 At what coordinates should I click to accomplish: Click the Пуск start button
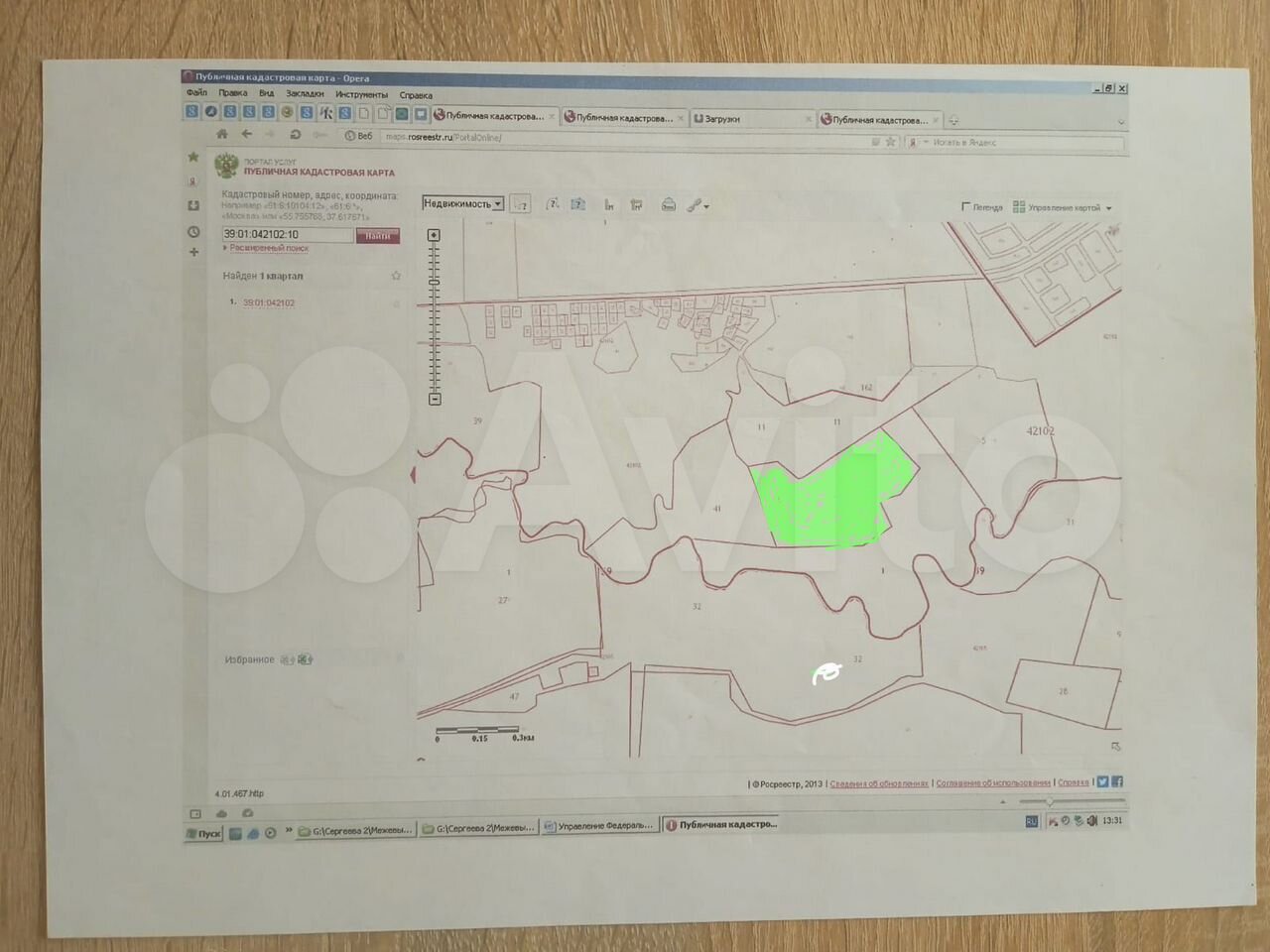(x=204, y=833)
